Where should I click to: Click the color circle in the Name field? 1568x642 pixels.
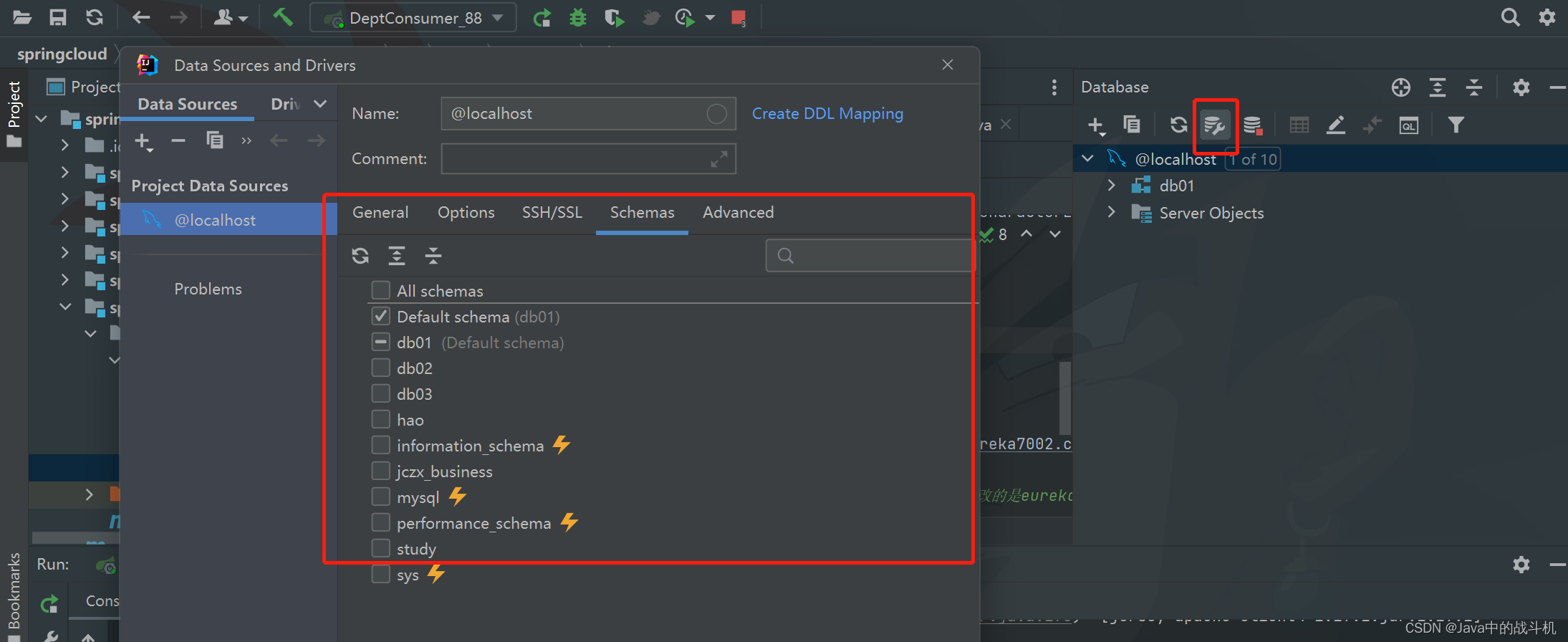tap(716, 113)
